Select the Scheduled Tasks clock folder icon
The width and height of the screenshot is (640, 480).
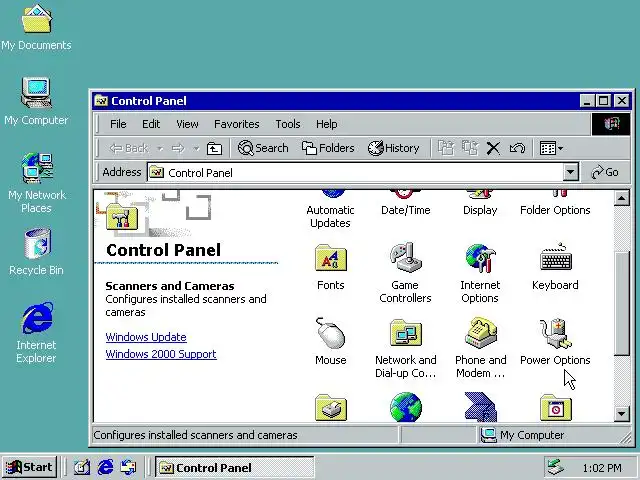click(x=556, y=407)
